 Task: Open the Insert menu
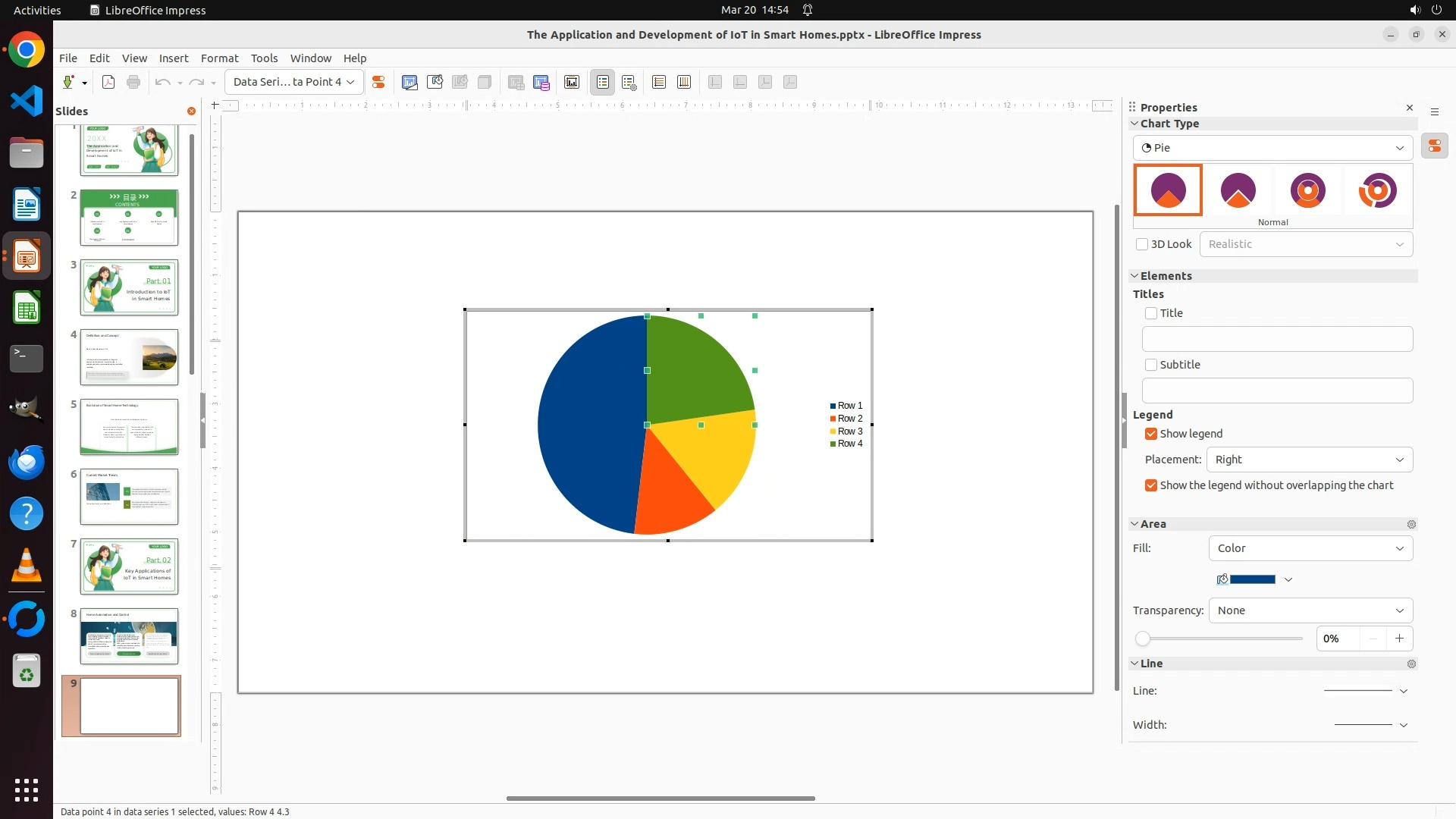[x=173, y=58]
